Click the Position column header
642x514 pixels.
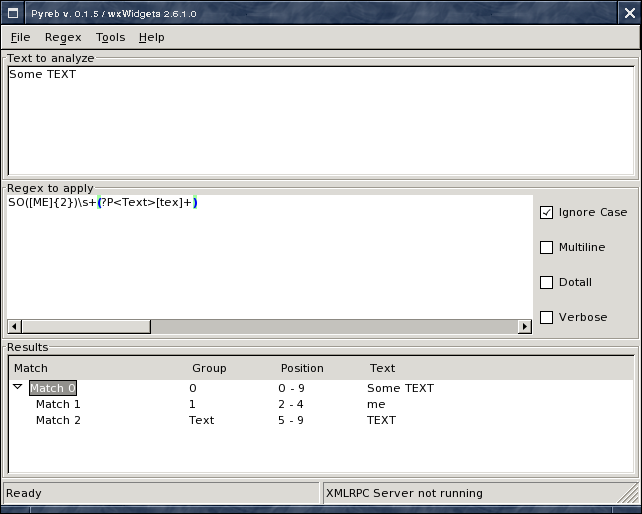click(x=302, y=368)
